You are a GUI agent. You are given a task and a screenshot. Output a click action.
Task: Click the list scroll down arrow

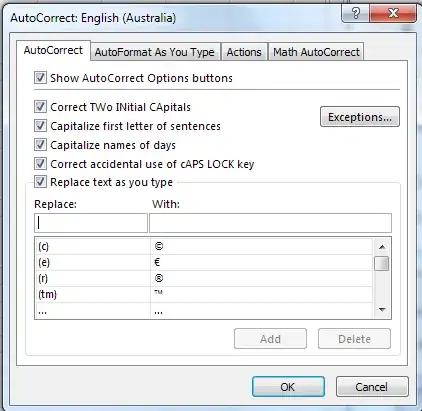pos(382,310)
